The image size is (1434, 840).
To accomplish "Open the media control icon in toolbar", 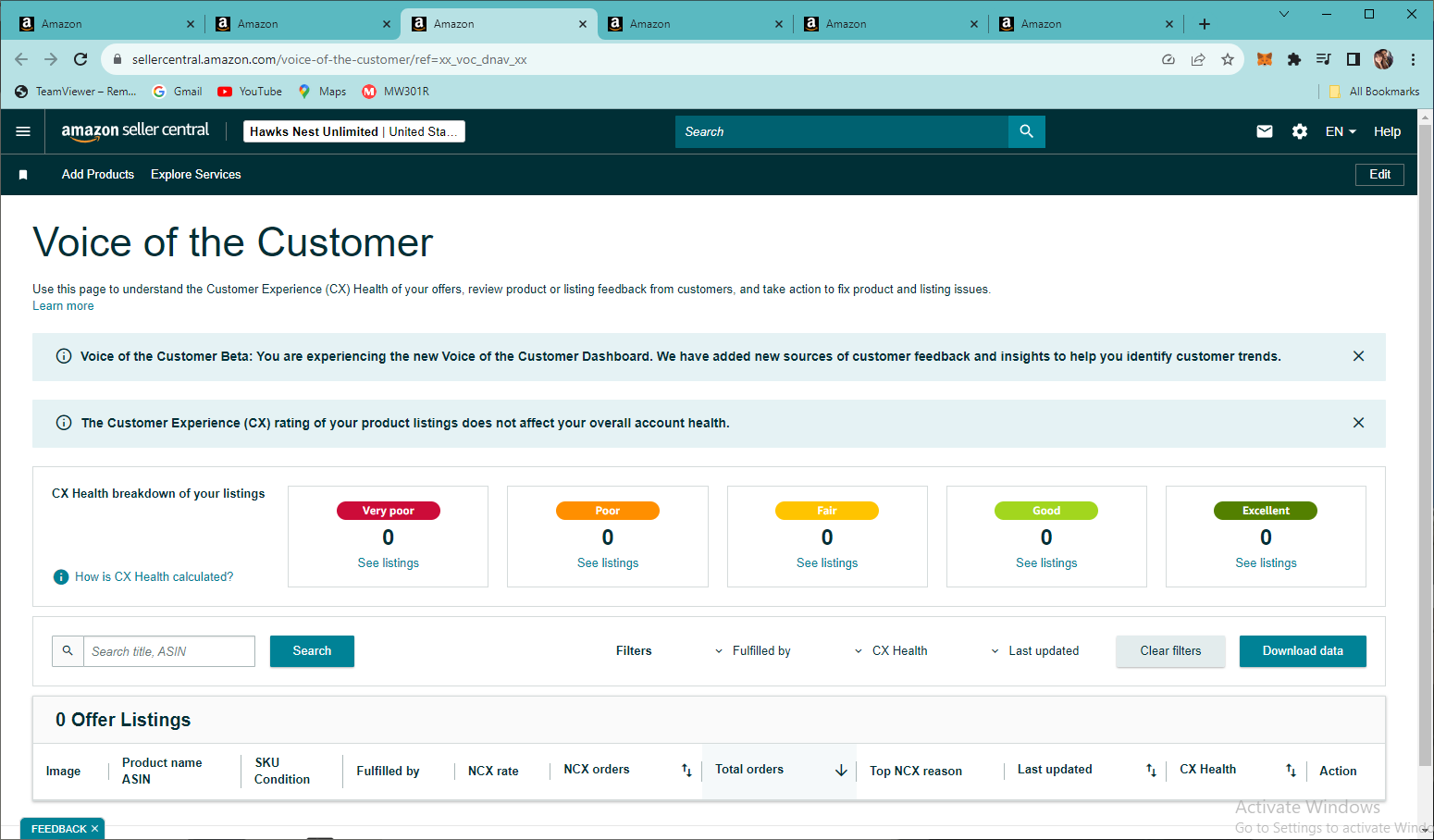I will coord(1324,59).
